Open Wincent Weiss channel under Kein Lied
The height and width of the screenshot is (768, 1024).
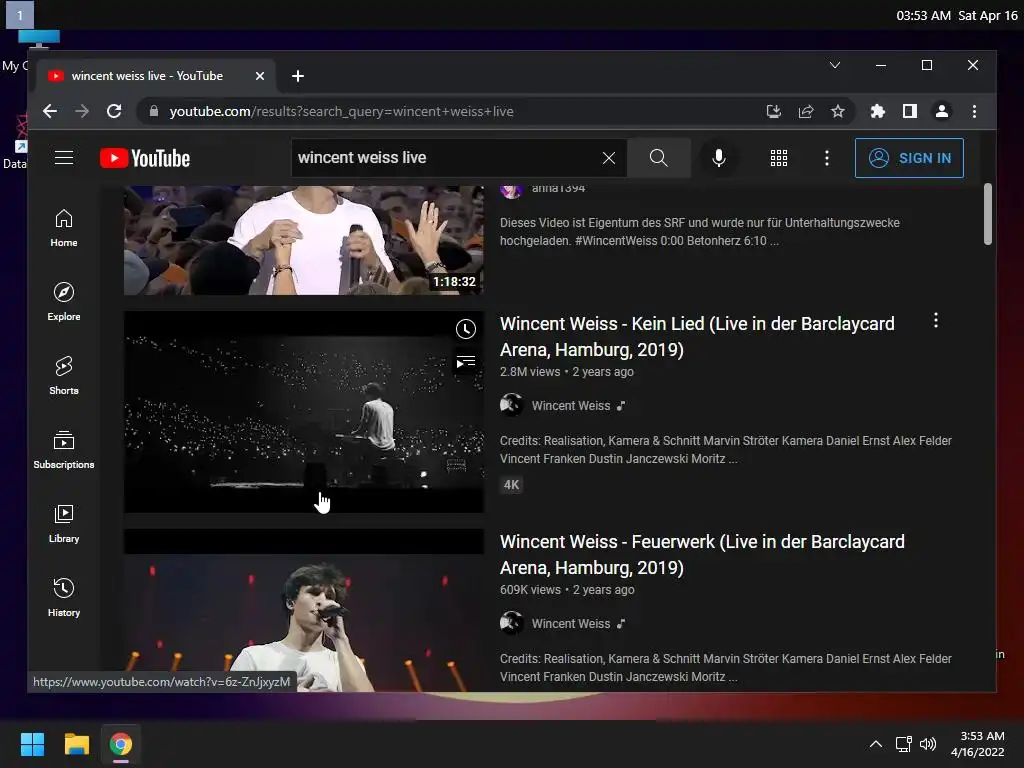pos(571,406)
